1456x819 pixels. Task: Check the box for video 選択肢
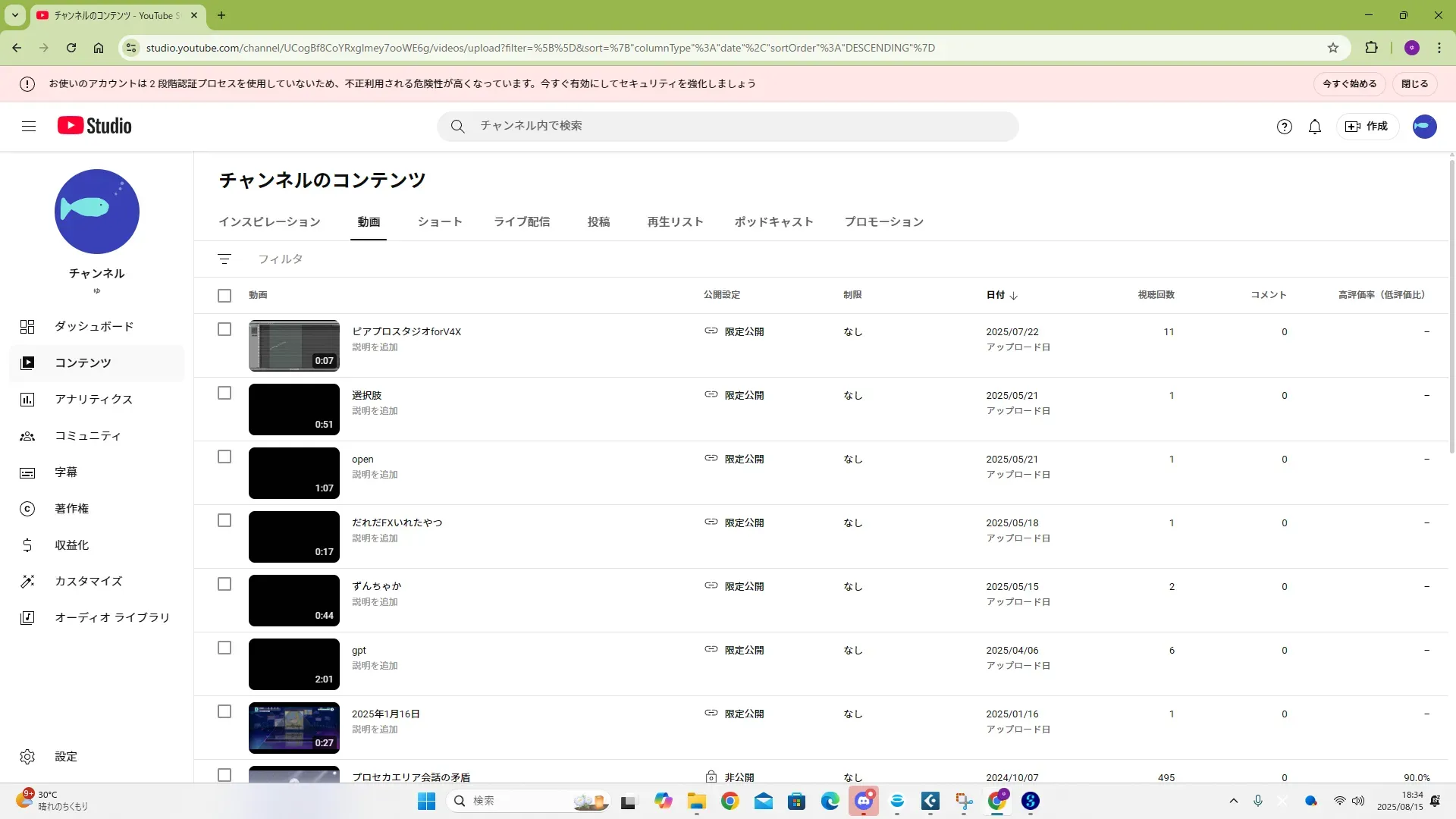tap(224, 394)
